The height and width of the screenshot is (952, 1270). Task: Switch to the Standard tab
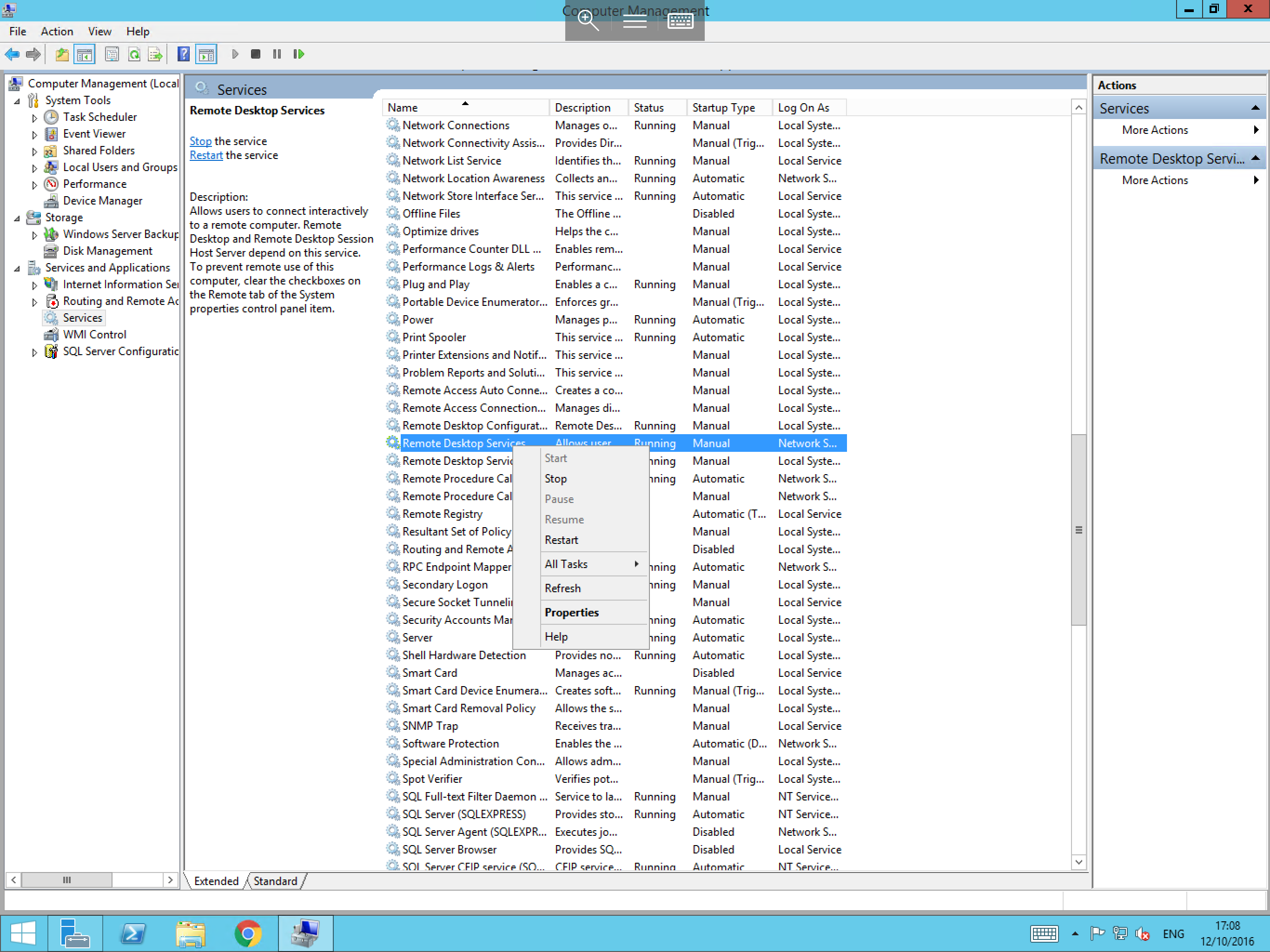coord(275,881)
